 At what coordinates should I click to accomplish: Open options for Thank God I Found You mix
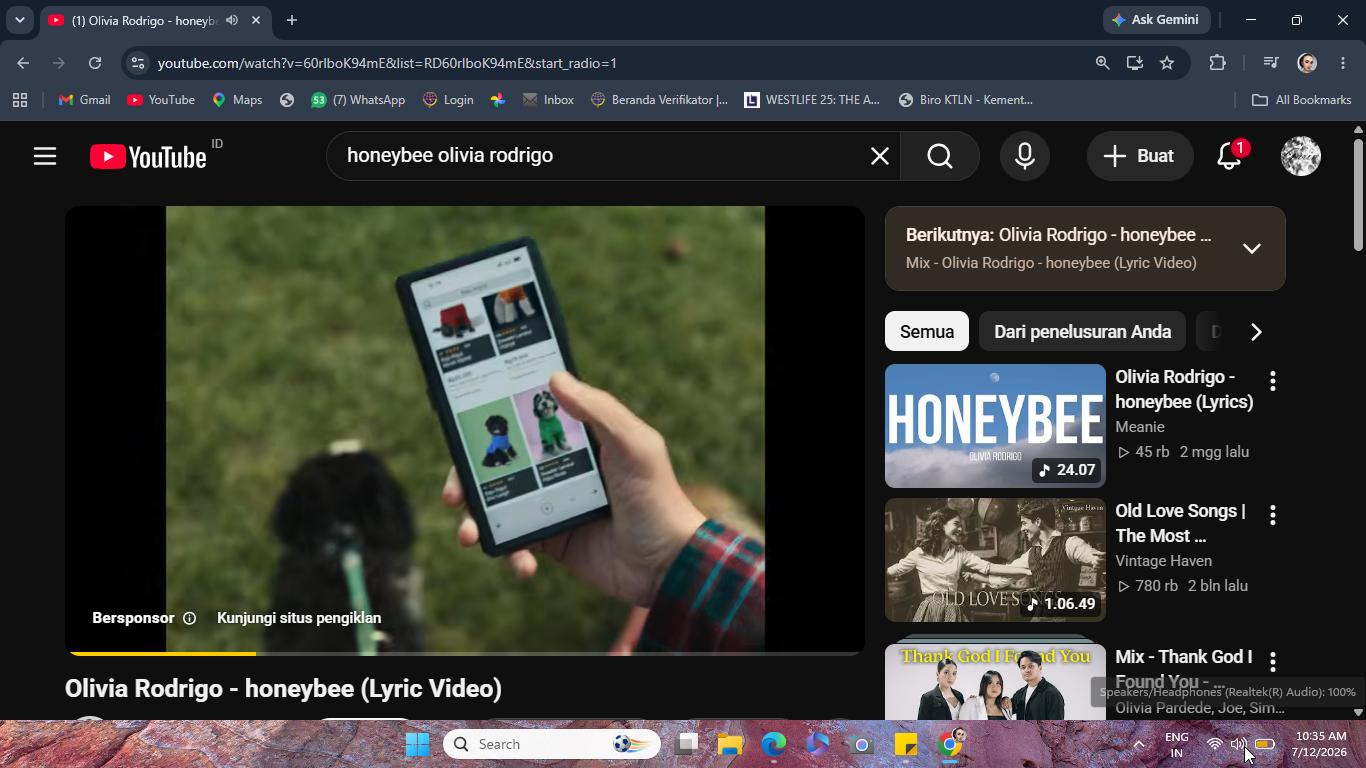(1273, 661)
